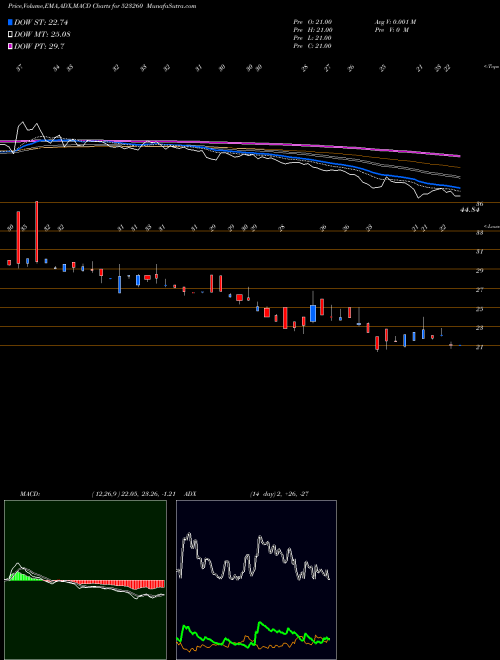Click the '<Tops' label at right edge

coord(491,67)
